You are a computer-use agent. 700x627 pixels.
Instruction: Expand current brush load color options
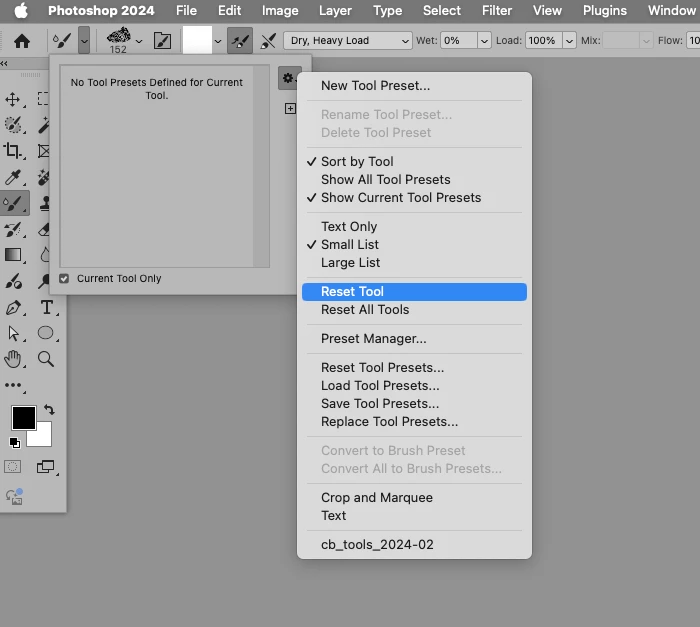click(x=218, y=41)
